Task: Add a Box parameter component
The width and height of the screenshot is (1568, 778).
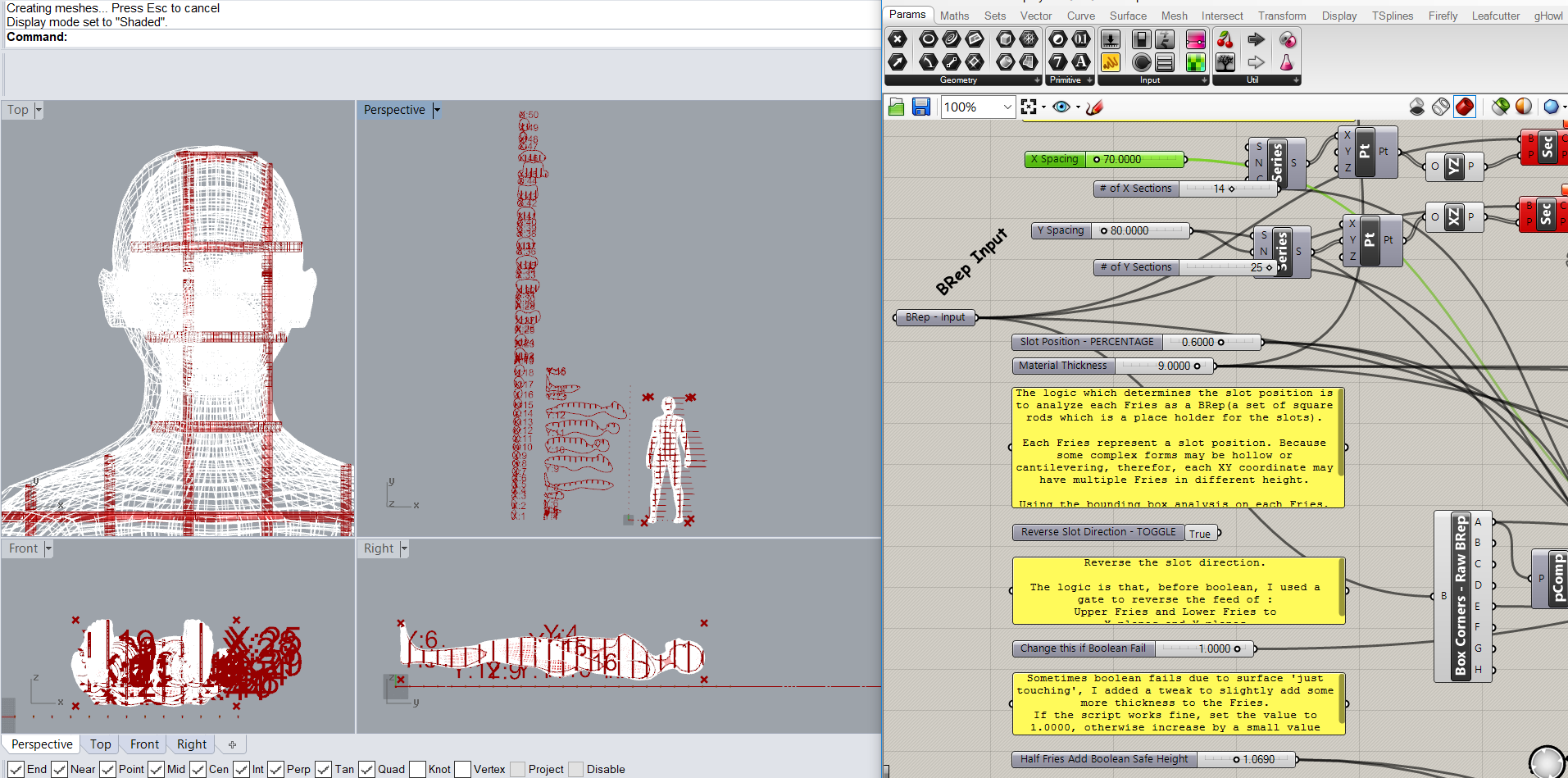Action: click(x=1005, y=39)
